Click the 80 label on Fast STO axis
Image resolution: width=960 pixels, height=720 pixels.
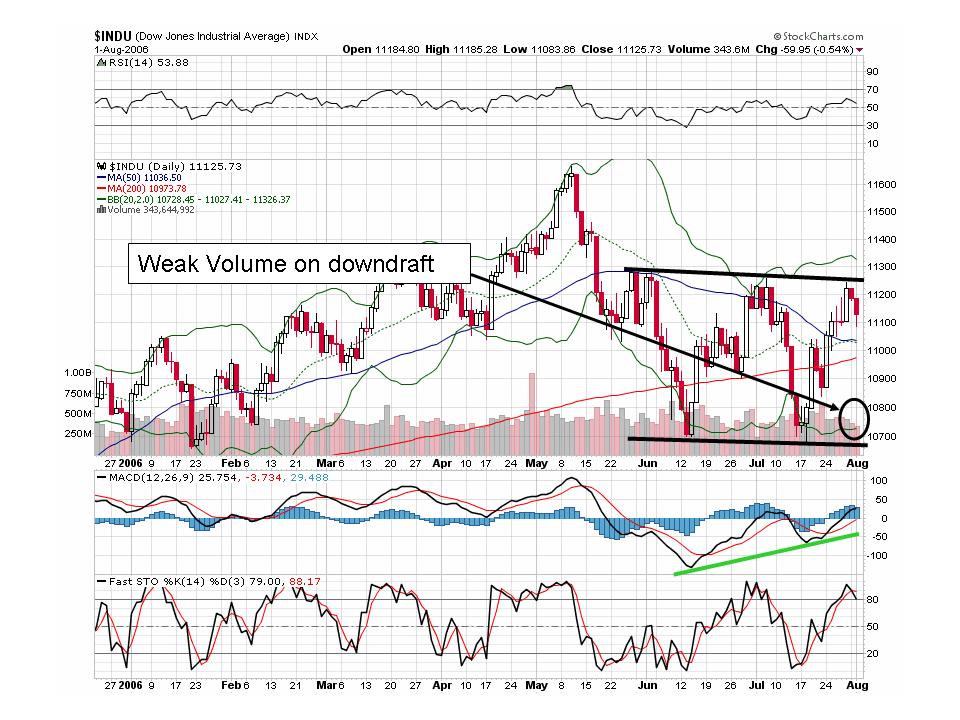point(873,600)
